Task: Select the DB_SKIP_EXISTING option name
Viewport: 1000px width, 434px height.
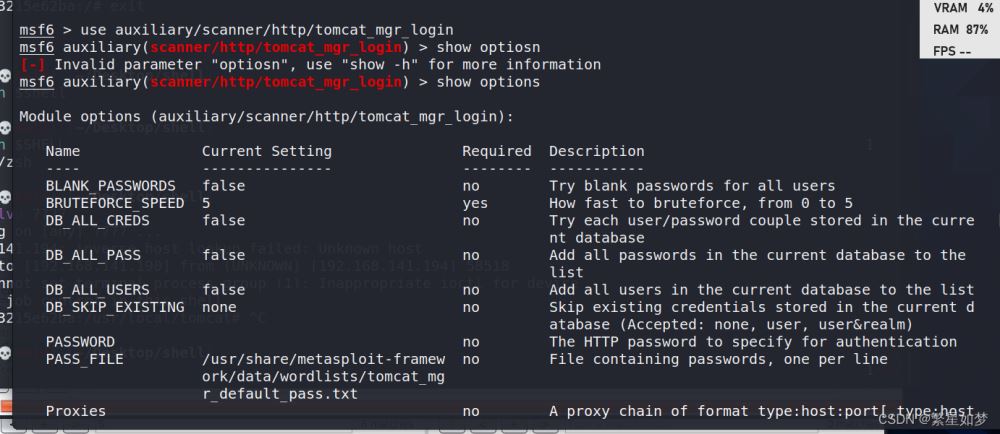Action: pyautogui.click(x=115, y=307)
